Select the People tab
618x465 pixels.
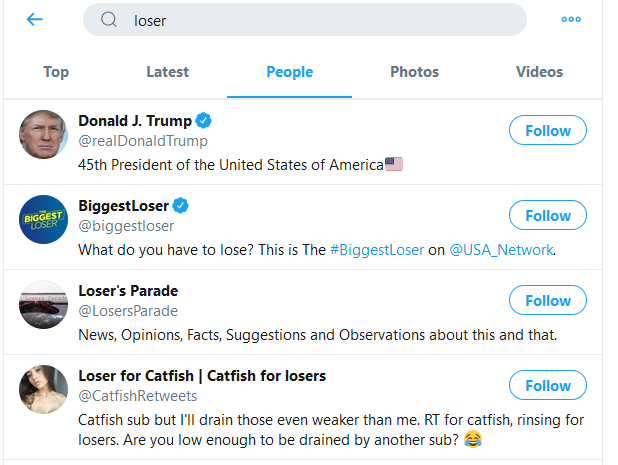point(290,72)
